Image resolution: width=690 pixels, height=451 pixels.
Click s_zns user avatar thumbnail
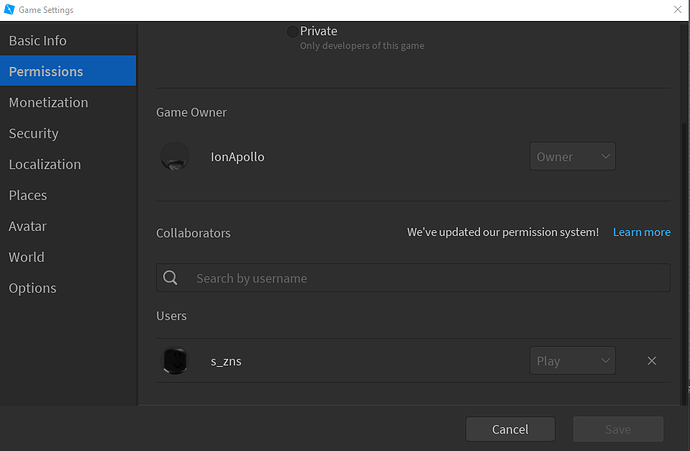pyautogui.click(x=175, y=361)
